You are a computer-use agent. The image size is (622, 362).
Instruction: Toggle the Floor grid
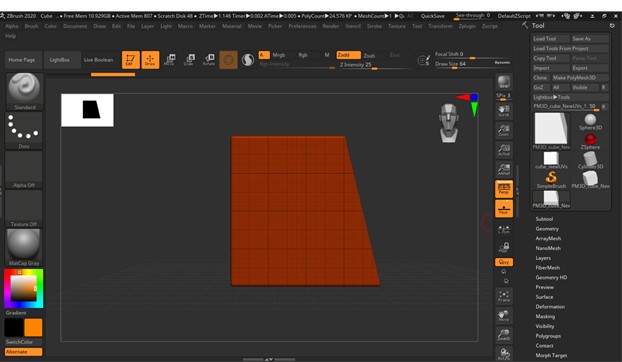pos(504,208)
